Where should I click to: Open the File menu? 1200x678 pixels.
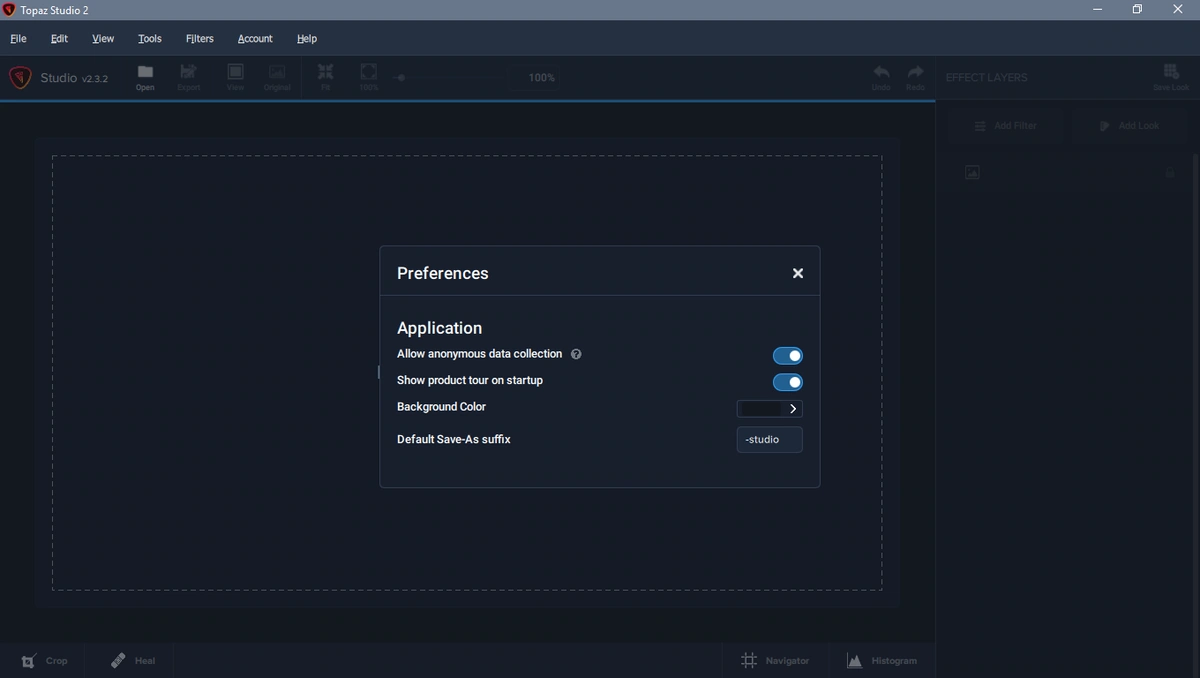(18, 39)
